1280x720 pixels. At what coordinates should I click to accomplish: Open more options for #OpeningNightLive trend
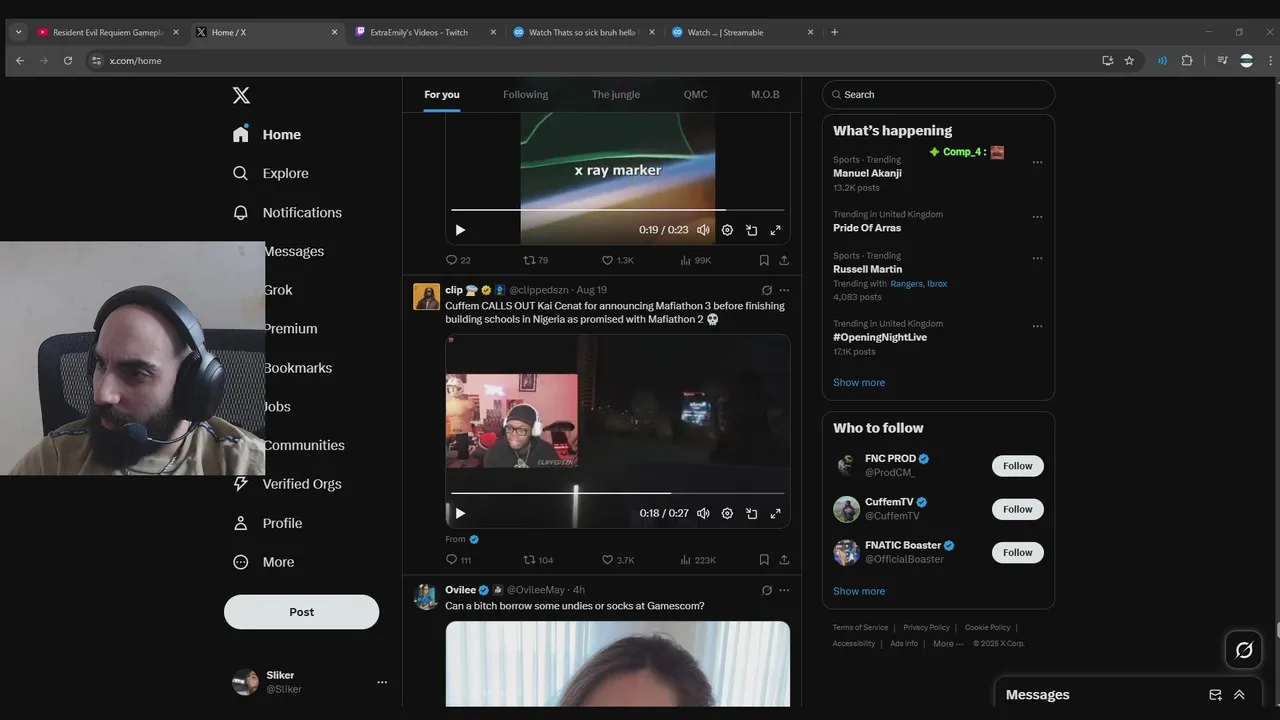(x=1037, y=326)
